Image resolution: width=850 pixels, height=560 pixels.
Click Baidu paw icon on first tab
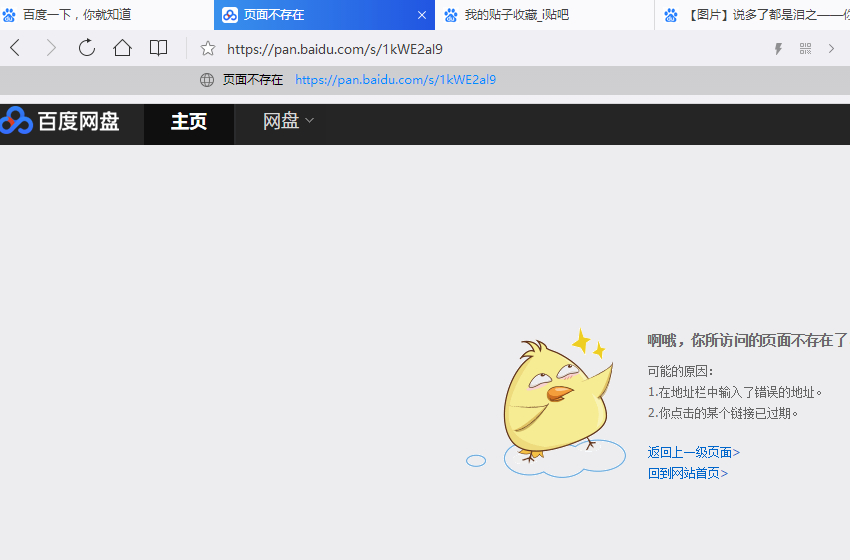pos(9,15)
